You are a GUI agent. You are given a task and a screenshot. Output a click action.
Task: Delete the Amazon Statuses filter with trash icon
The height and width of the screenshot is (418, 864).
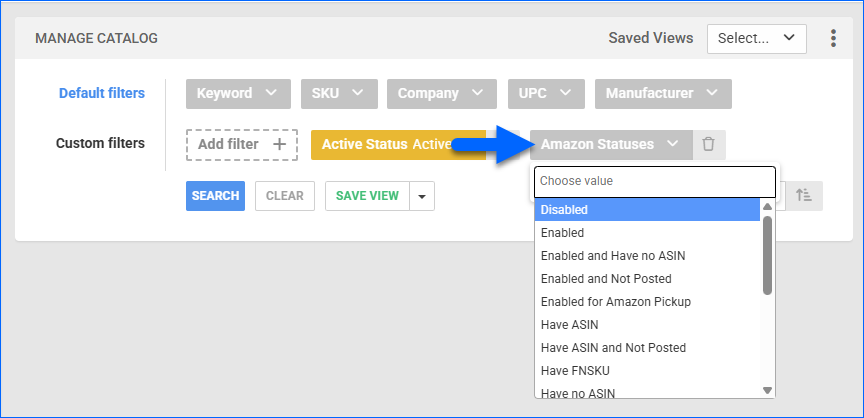[708, 144]
